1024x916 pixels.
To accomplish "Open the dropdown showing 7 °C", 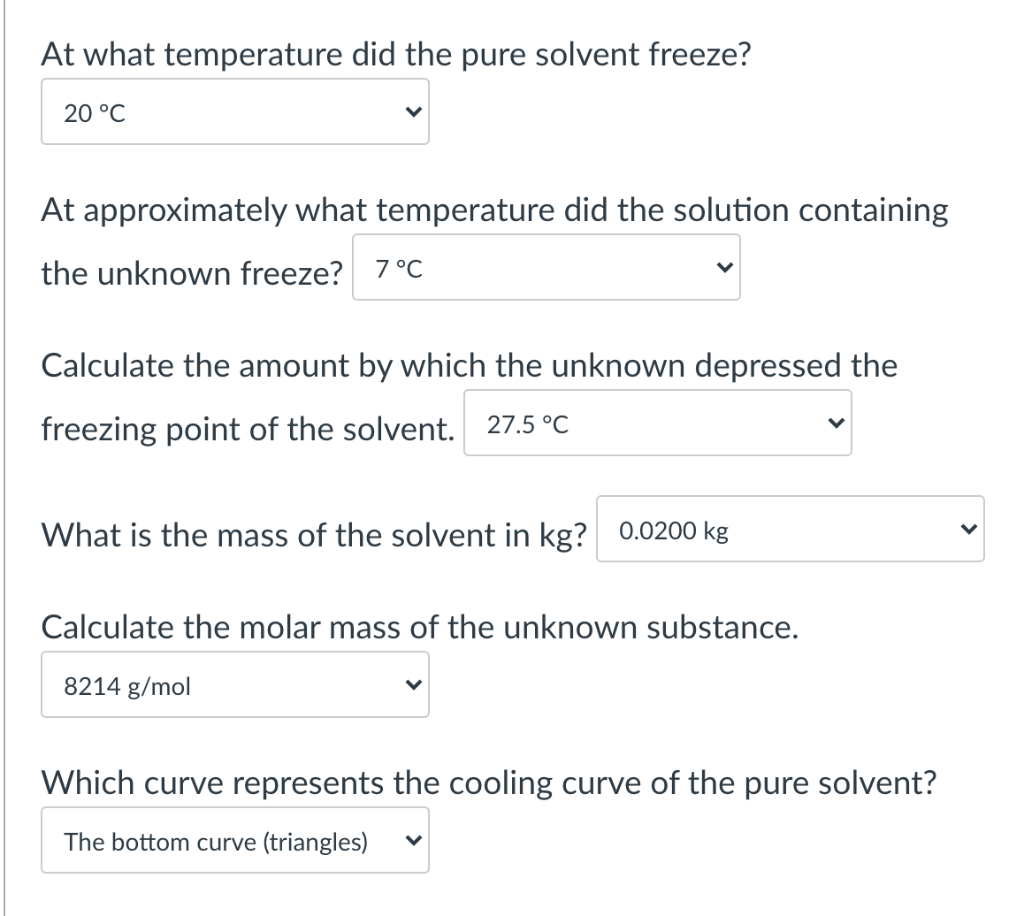I will 545,267.
